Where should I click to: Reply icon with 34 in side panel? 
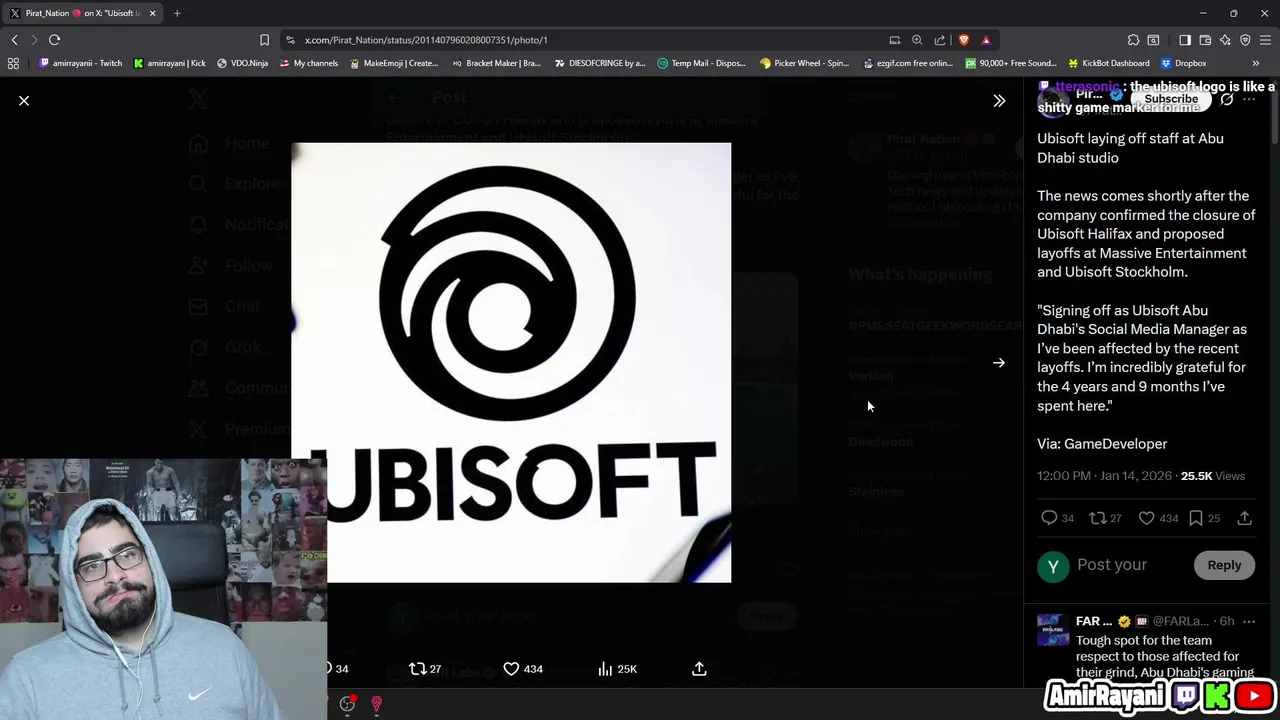pyautogui.click(x=1057, y=518)
